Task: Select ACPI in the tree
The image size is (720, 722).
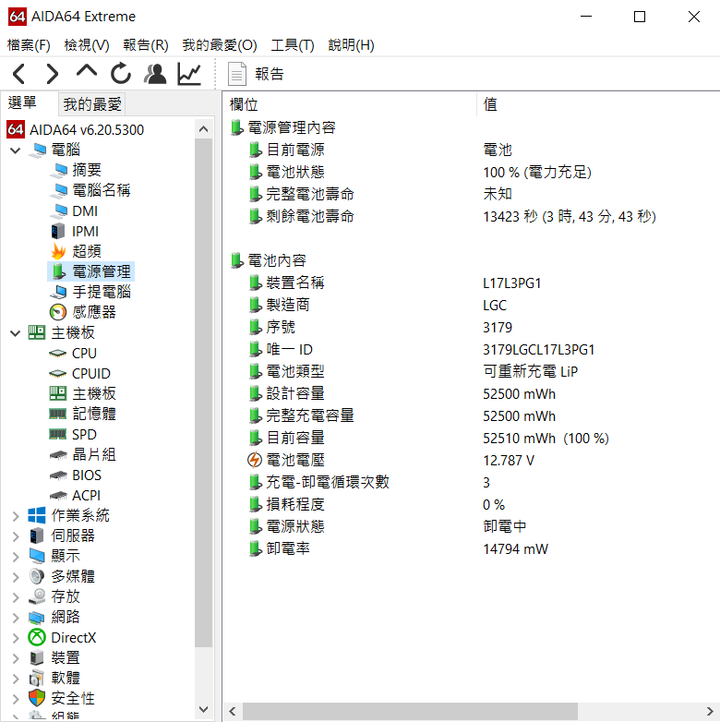Action: point(86,495)
